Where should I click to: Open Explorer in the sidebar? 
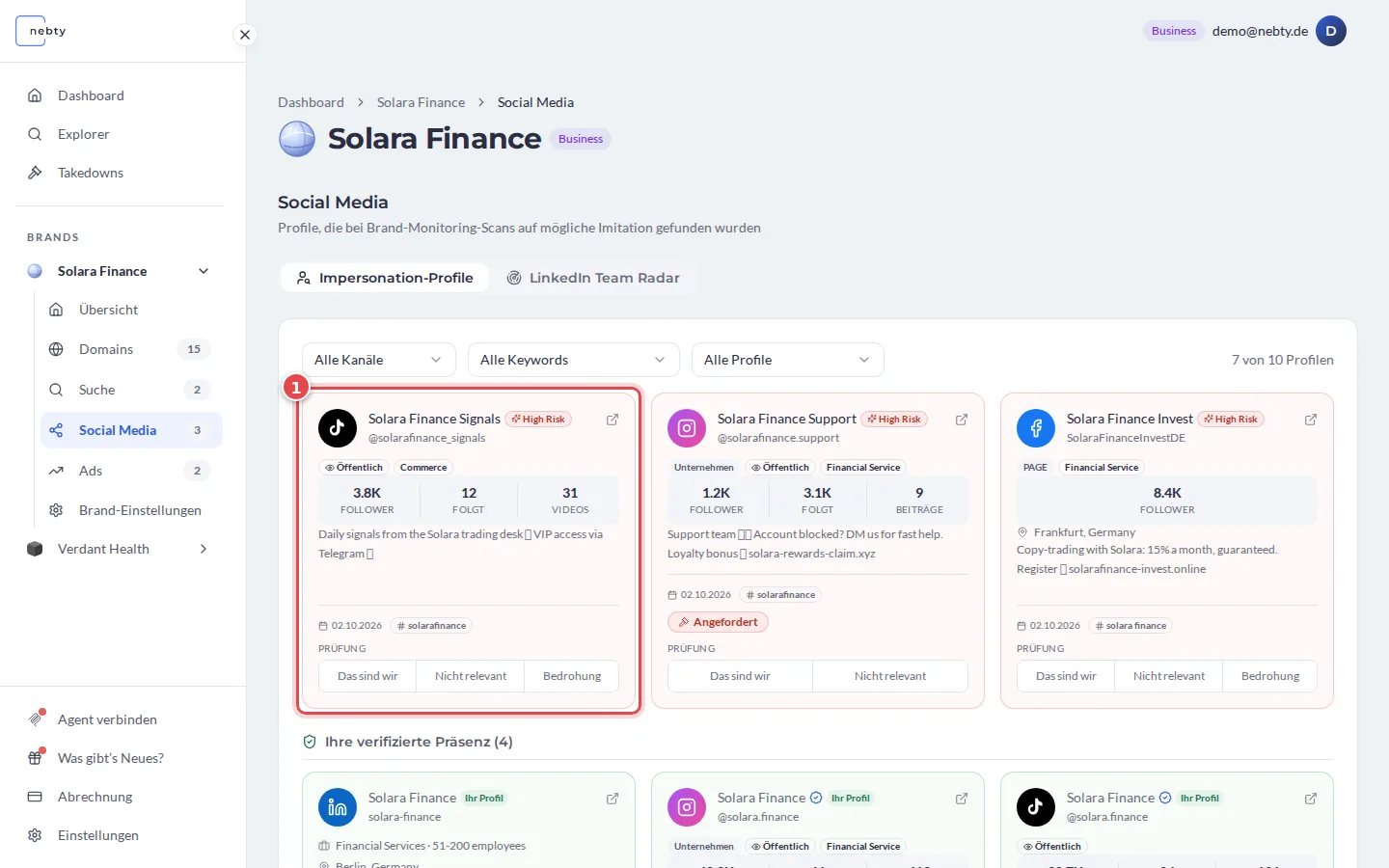119,134
